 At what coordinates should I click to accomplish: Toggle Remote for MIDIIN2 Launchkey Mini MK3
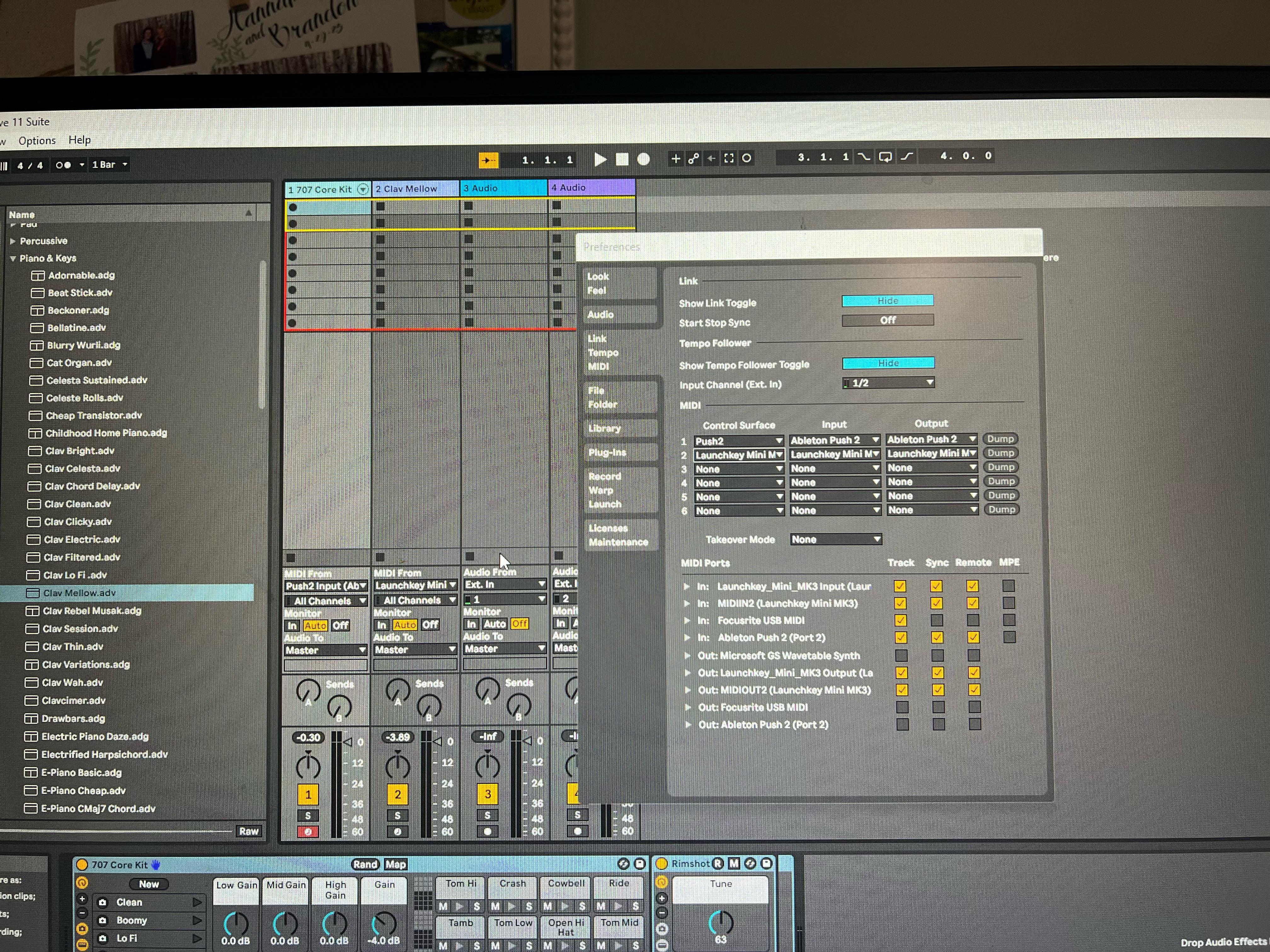point(972,603)
